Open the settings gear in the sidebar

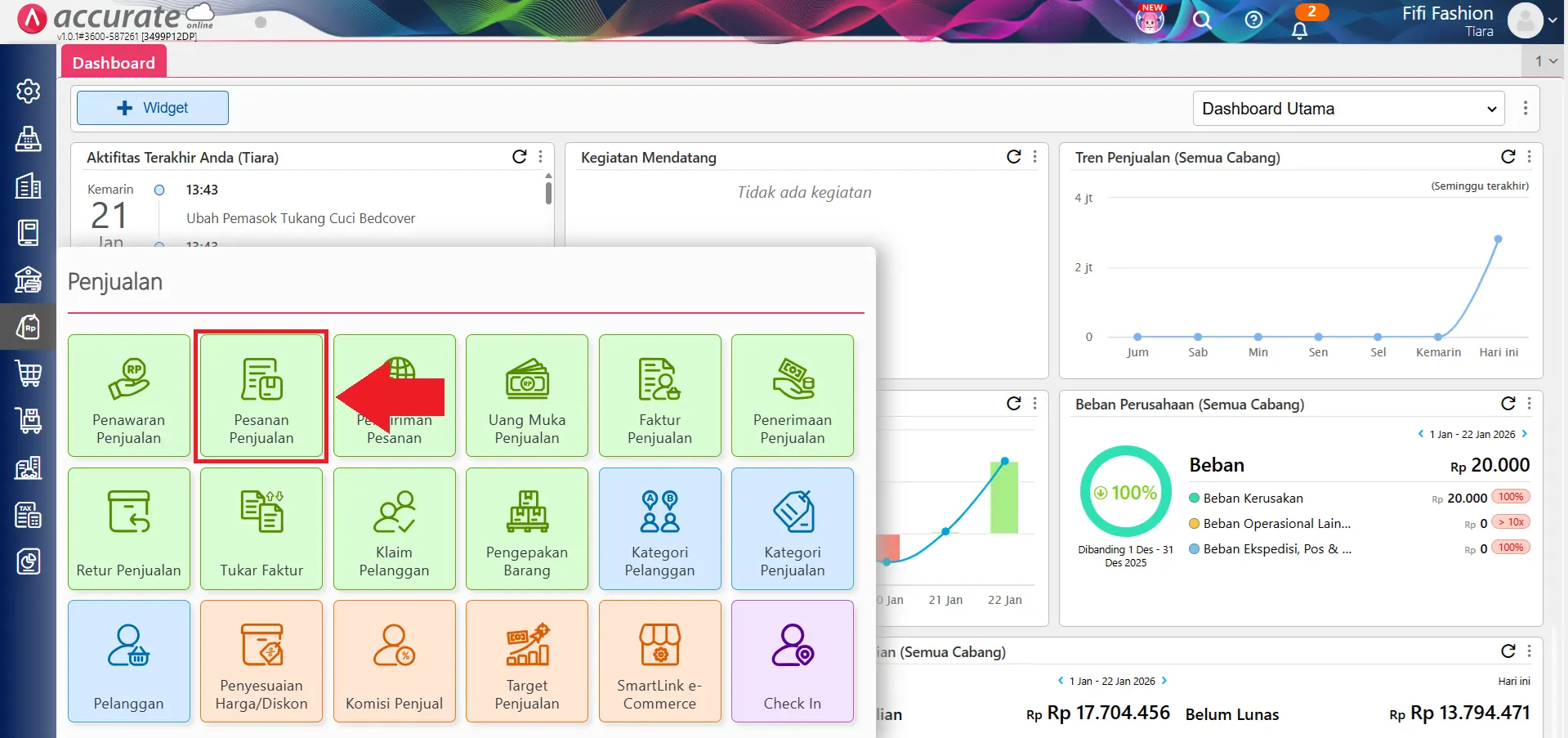coord(29,92)
